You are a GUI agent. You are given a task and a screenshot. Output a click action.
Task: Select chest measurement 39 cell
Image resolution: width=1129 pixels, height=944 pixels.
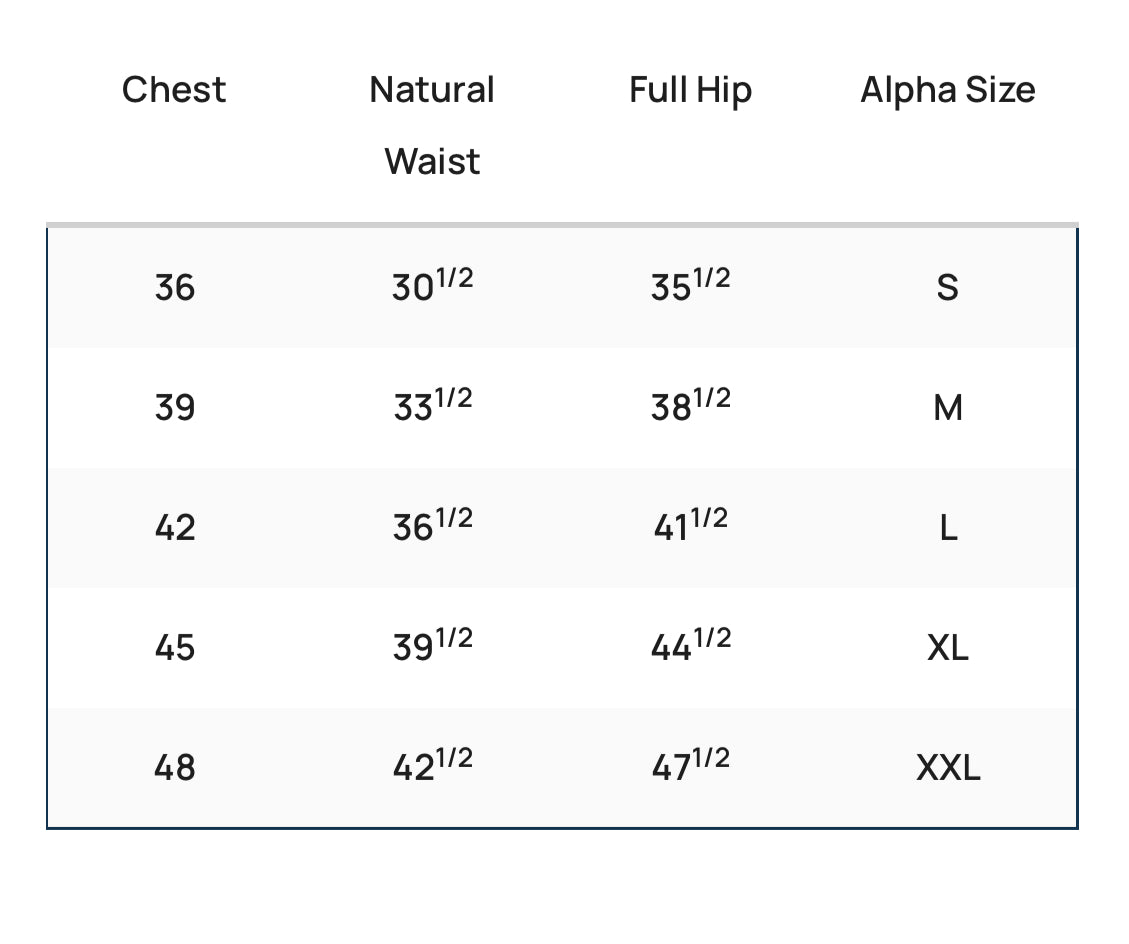(175, 408)
